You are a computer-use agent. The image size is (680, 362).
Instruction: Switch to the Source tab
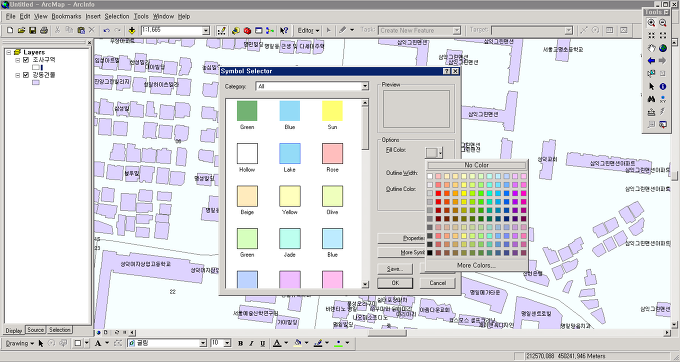tap(36, 330)
